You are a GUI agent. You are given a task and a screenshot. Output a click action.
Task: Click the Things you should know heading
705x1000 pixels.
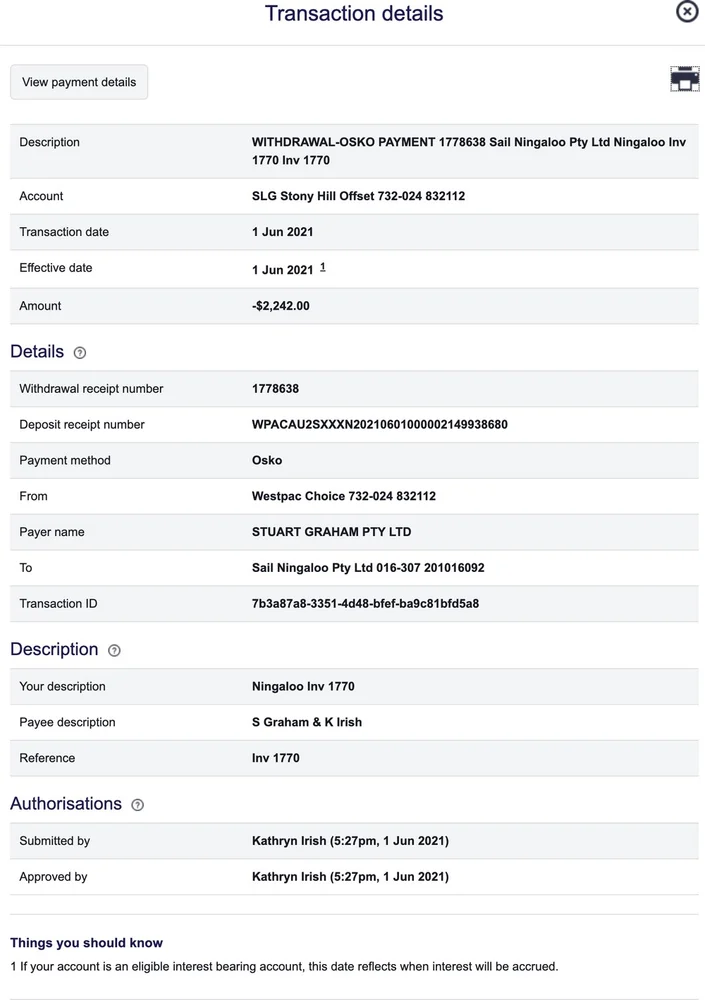(86, 943)
